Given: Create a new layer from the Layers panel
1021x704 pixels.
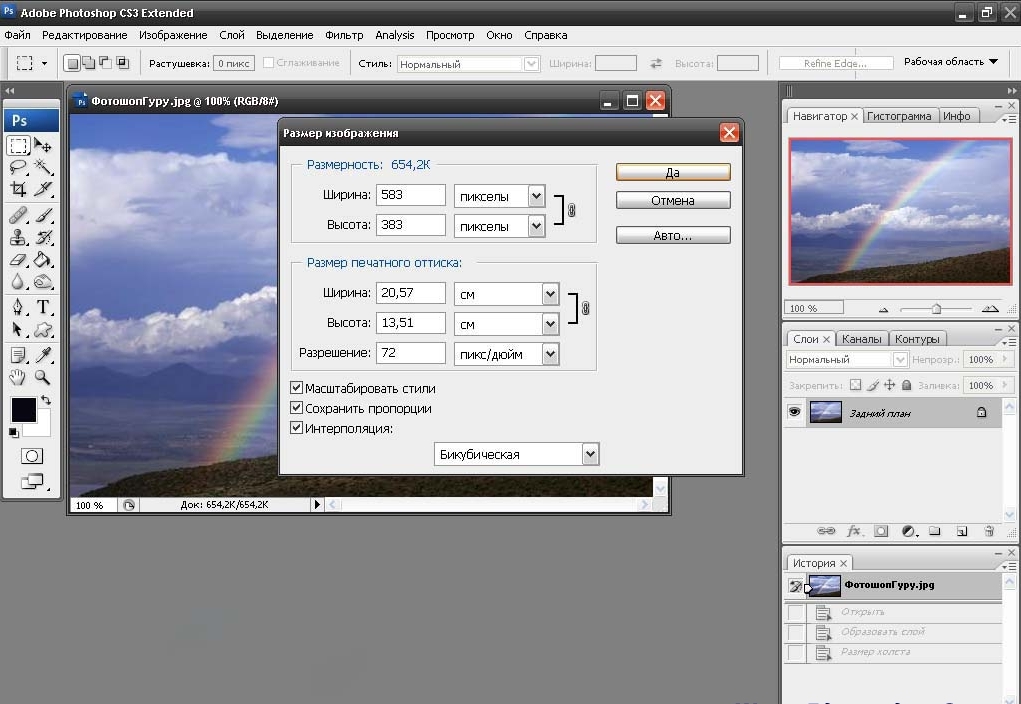Looking at the screenshot, I should pyautogui.click(x=962, y=531).
